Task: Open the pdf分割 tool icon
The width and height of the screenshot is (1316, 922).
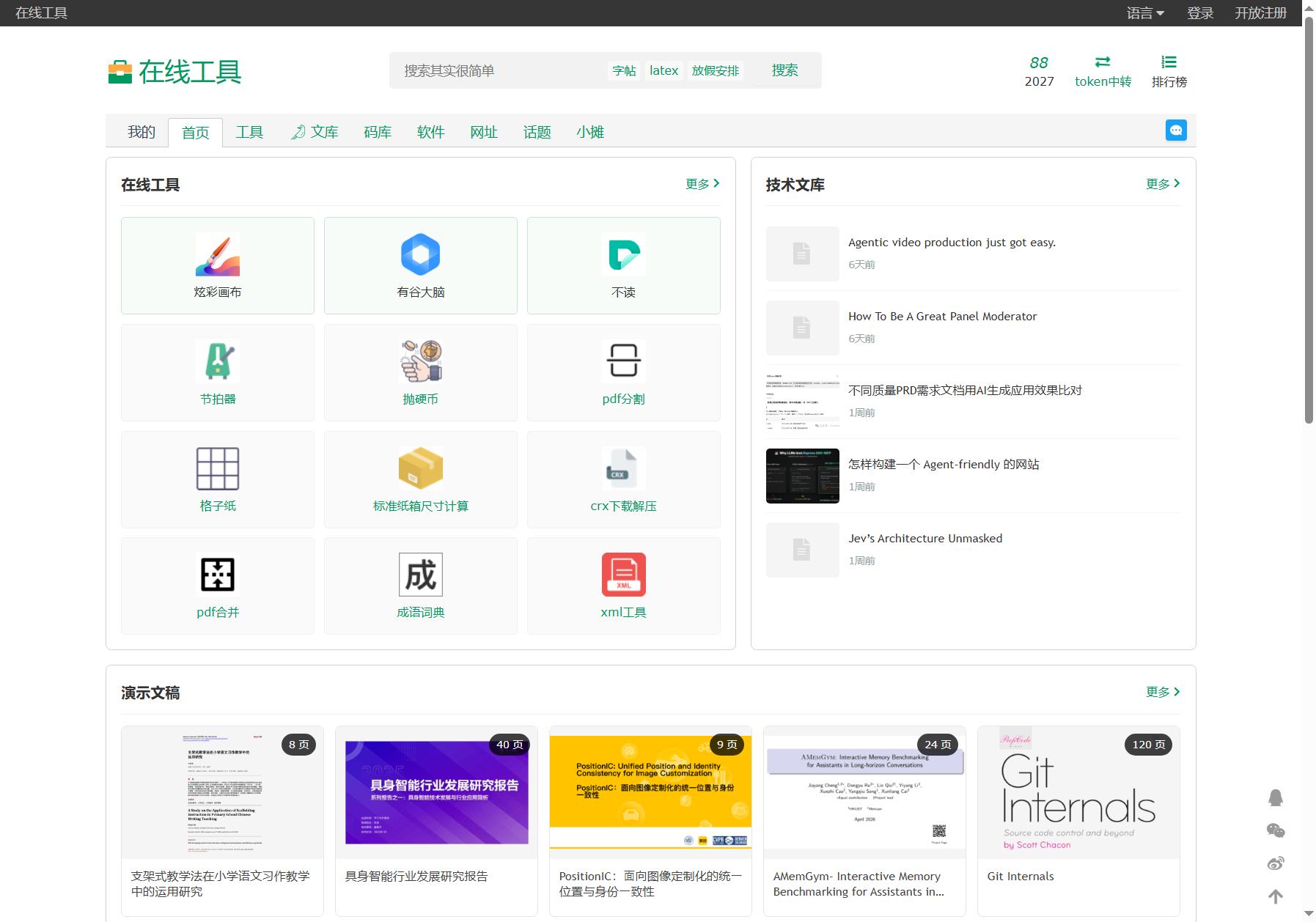Action: tap(624, 361)
